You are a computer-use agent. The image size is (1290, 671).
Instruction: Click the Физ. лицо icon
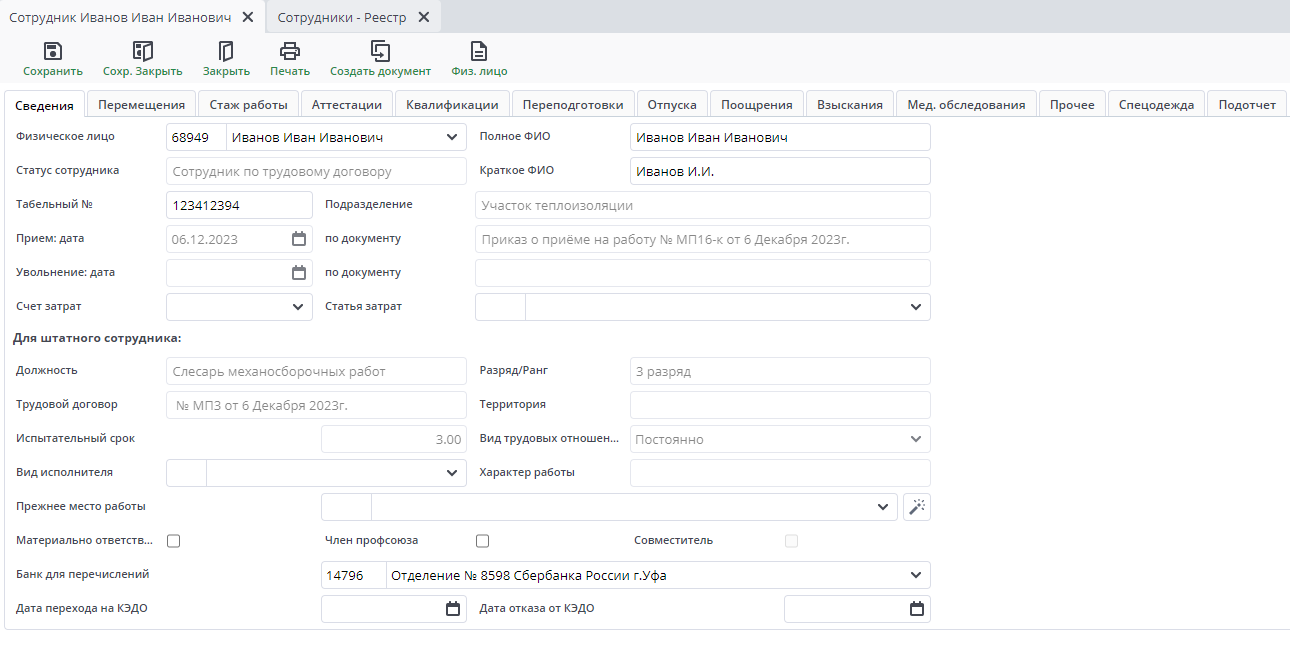click(x=479, y=51)
